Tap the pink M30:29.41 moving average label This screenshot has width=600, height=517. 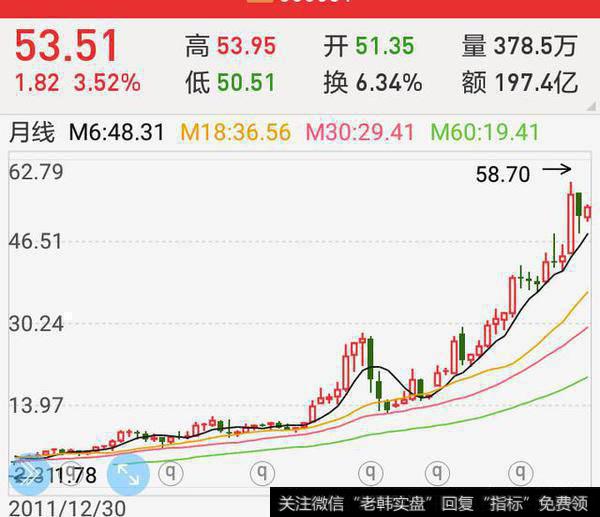[x=360, y=132]
